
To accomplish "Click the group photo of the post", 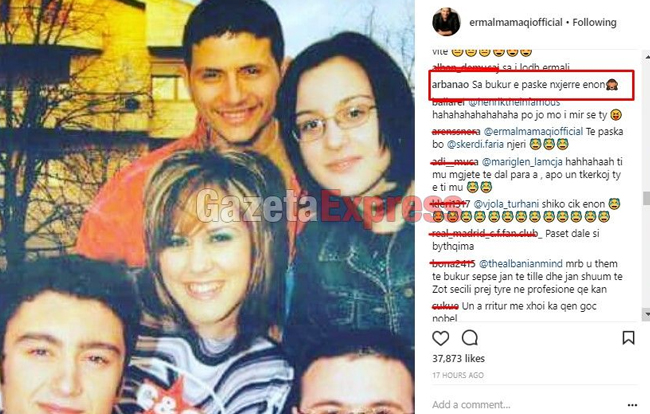I will point(207,207).
